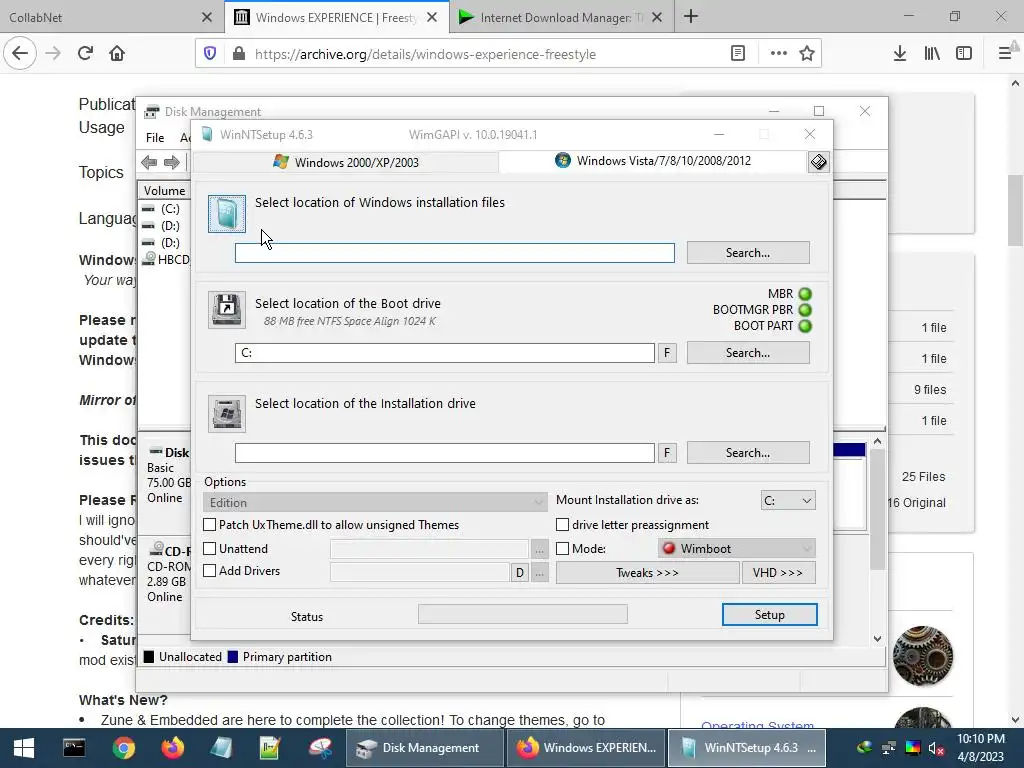
Task: Open Firefox downloads arrow icon
Action: pos(900,54)
